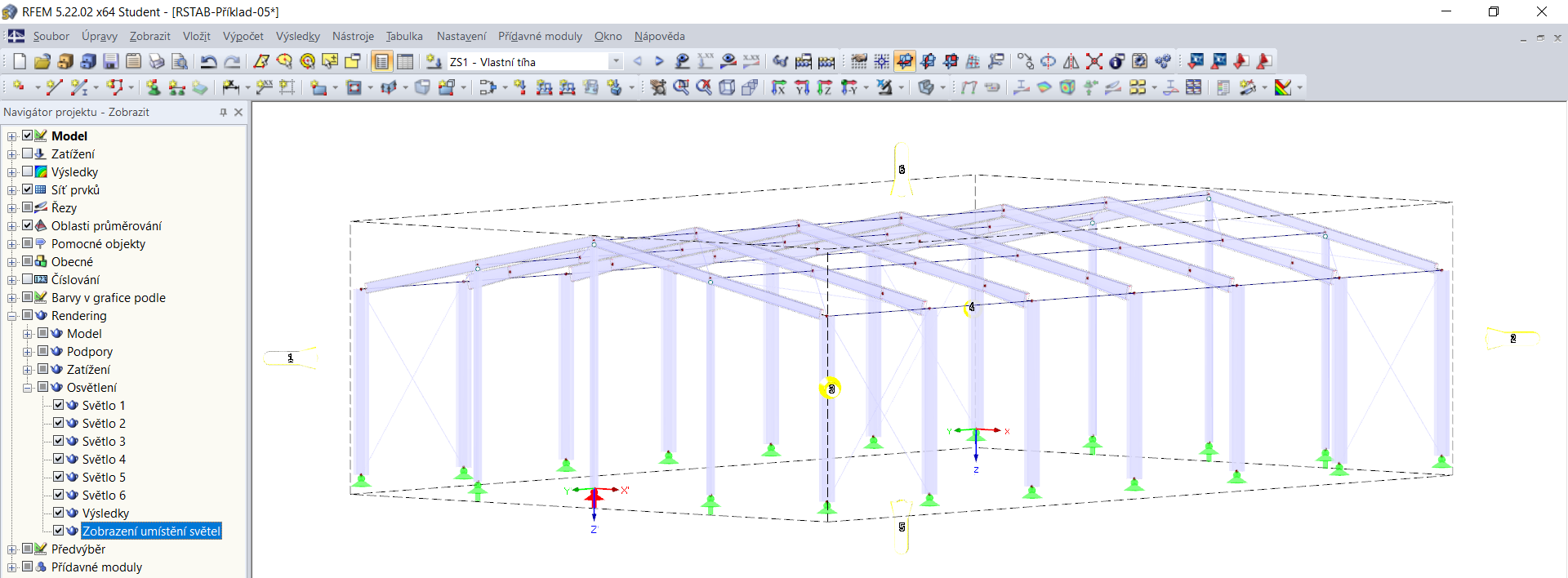Image resolution: width=1568 pixels, height=578 pixels.
Task: Click the red X delete-selection icon
Action: [x=1094, y=61]
